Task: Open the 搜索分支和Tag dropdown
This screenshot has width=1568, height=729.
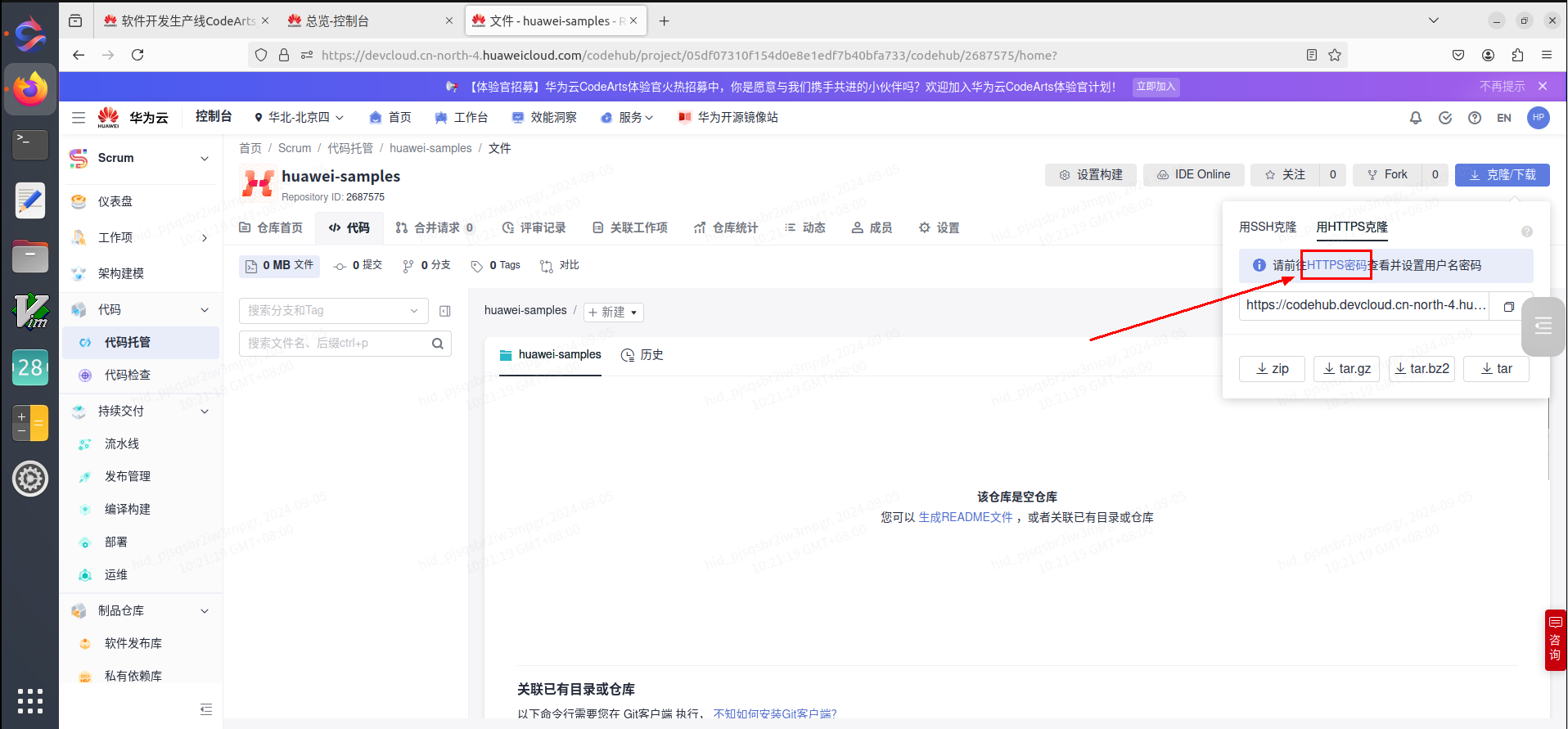Action: pos(333,311)
